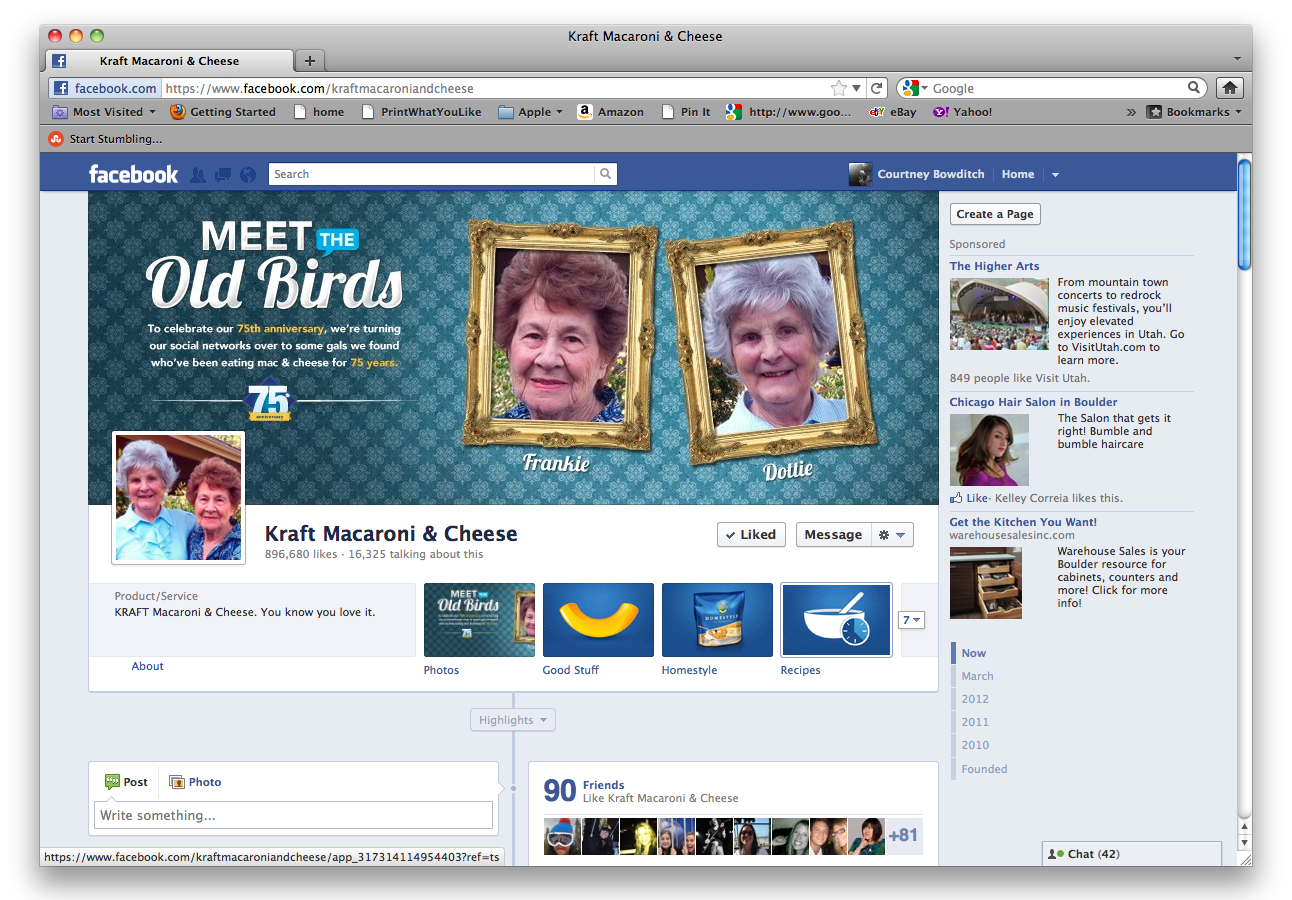
Task: Open the gear dropdown next to Message
Action: tap(893, 535)
